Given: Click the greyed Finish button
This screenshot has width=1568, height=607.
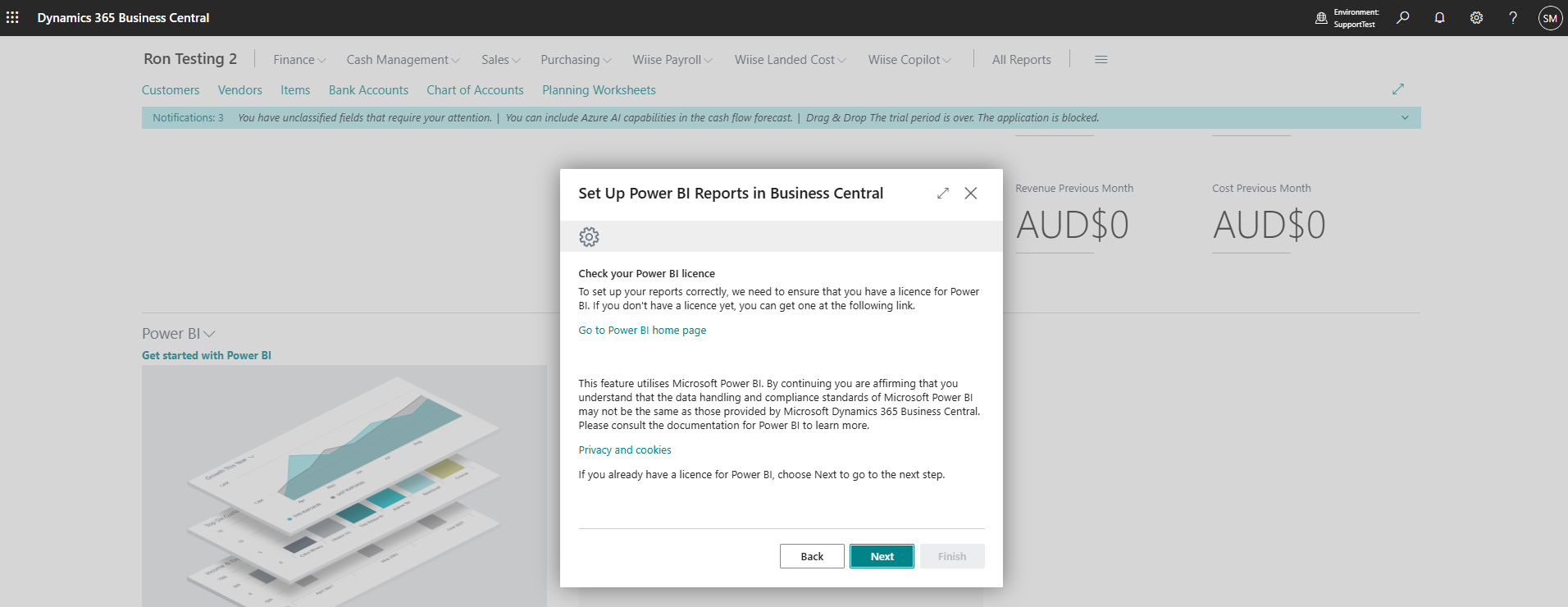Looking at the screenshot, I should 952,556.
